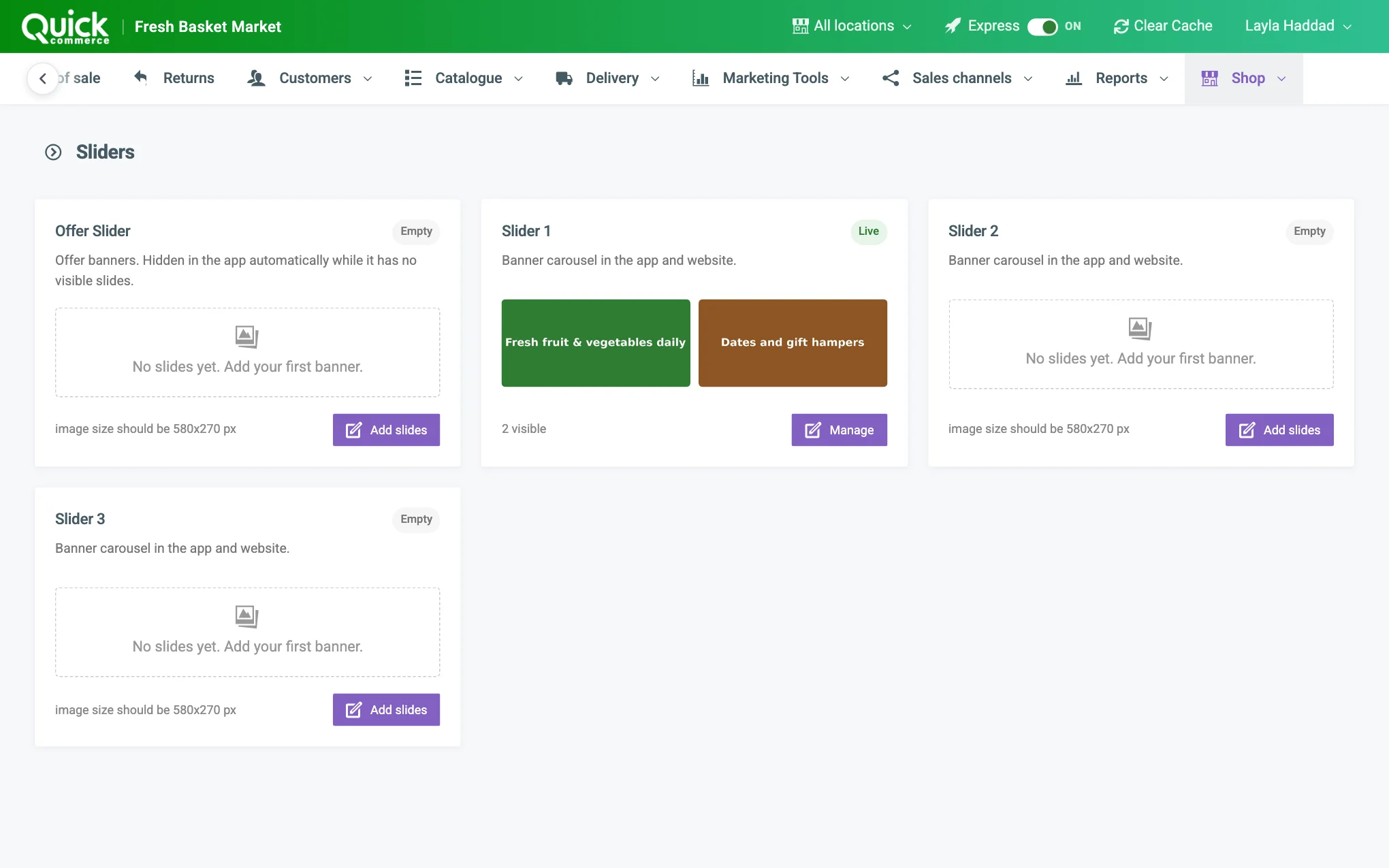This screenshot has height=868, width=1389.
Task: Click the circled arrow beside Sliders heading
Action: coord(53,152)
